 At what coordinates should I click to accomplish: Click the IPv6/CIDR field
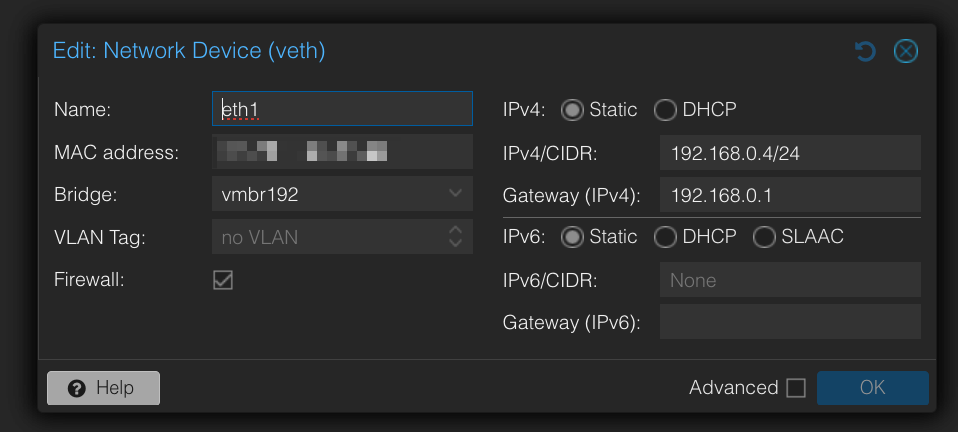pos(789,280)
